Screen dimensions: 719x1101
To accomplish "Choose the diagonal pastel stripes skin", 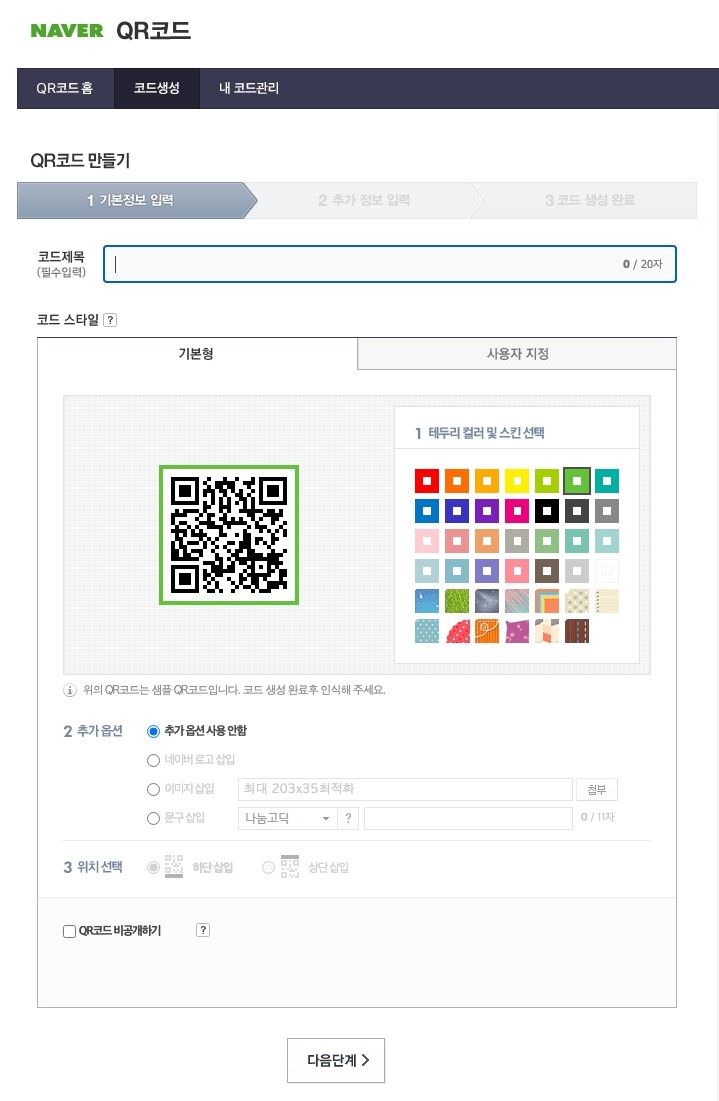I will point(517,601).
